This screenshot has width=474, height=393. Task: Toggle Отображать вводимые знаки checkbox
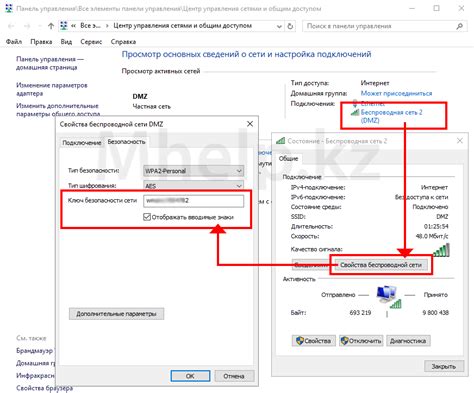click(147, 217)
